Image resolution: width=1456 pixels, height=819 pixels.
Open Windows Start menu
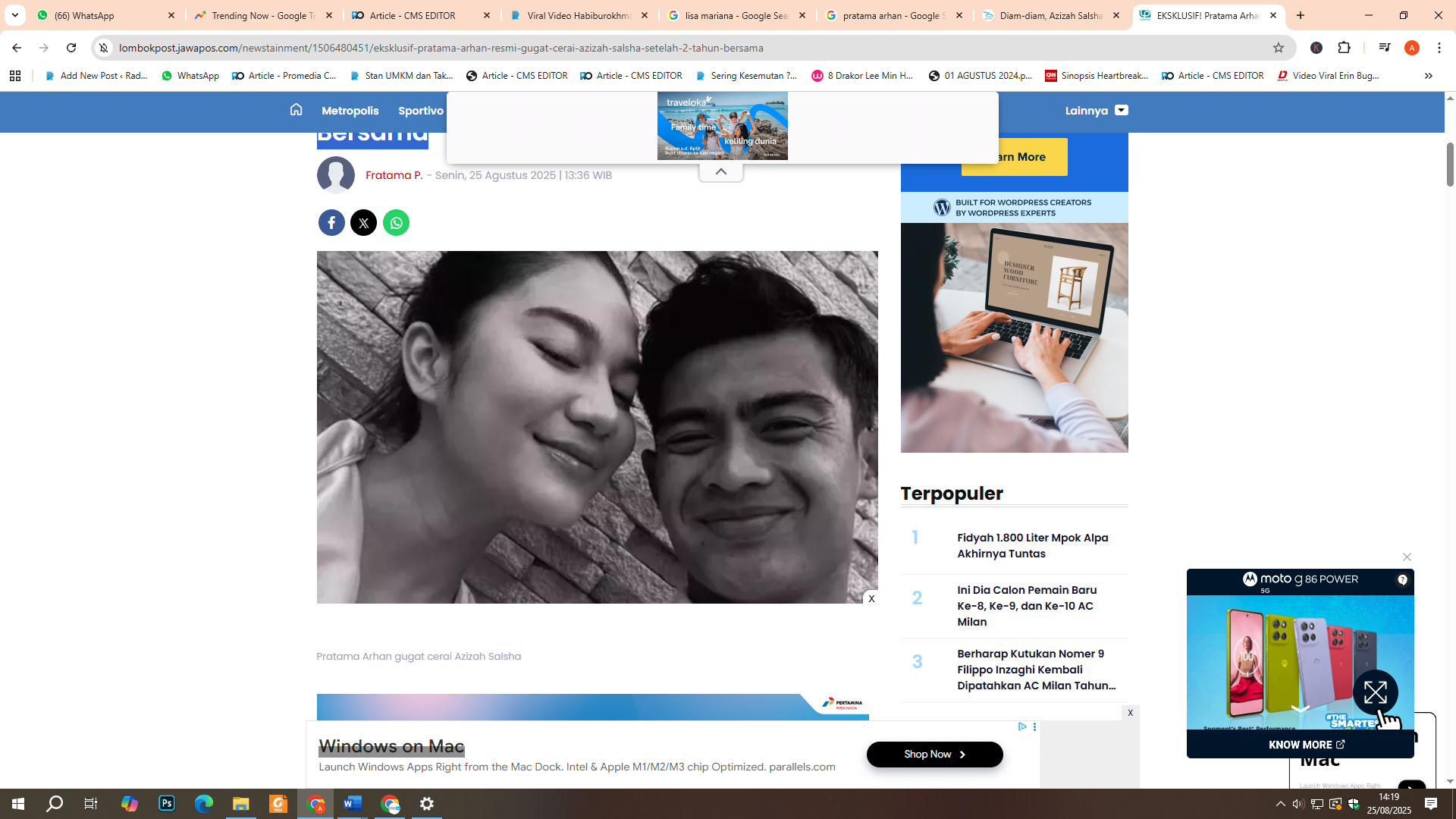[18, 804]
